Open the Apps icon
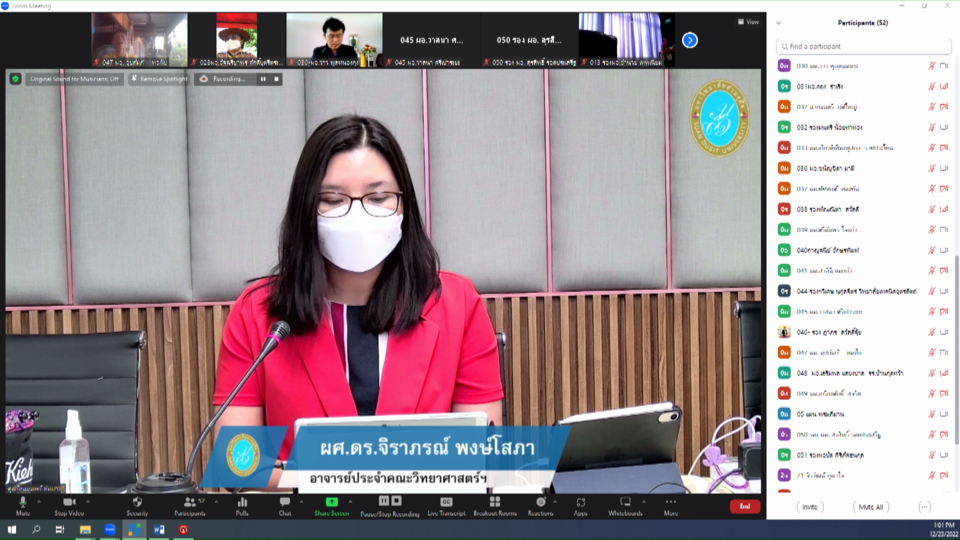Image resolution: width=960 pixels, height=540 pixels. pyautogui.click(x=580, y=503)
